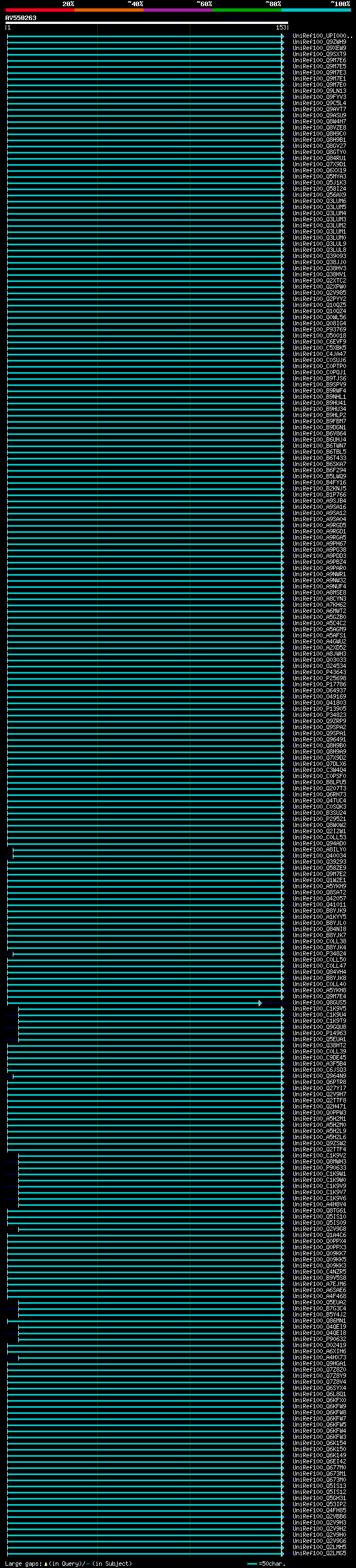356x1568 pixels.
Task: Click the hit label UniRef100_Q2LMG5
Action: (x=319, y=1554)
